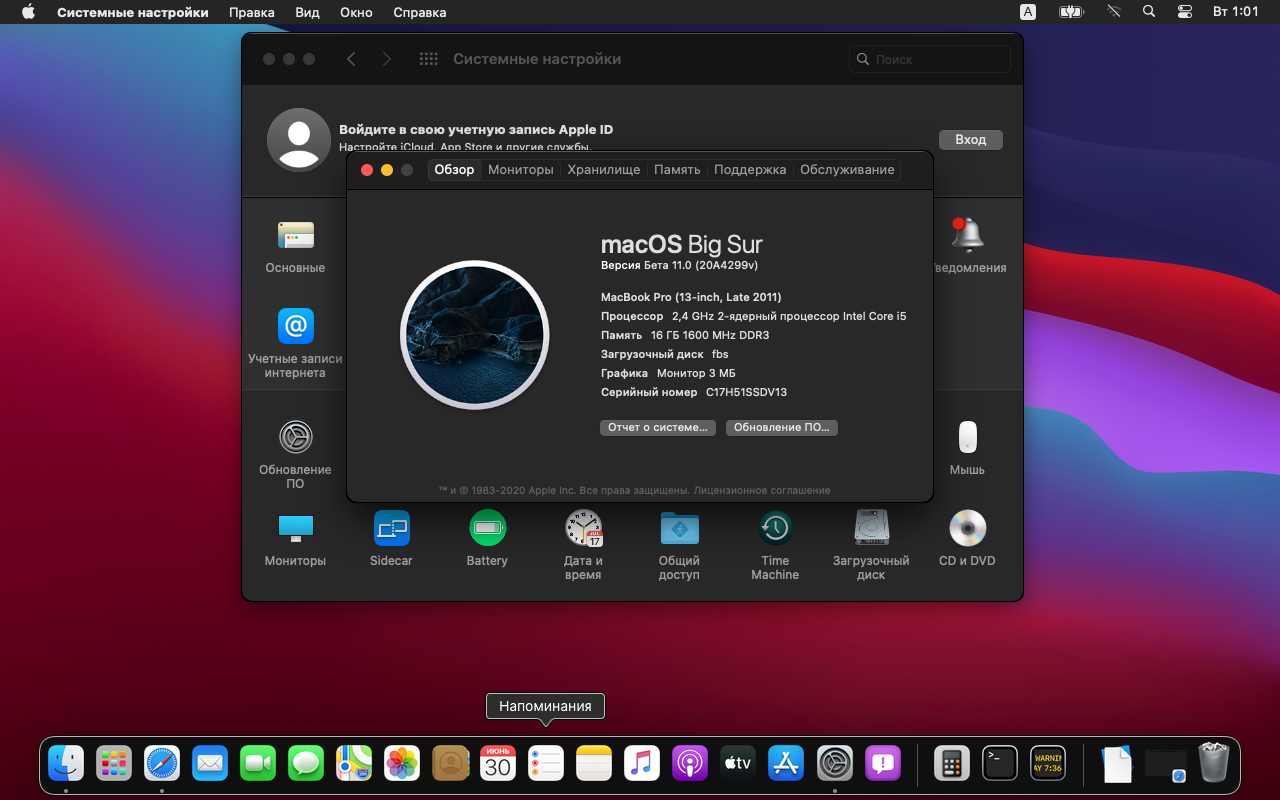Open Calendar showing June 30
The image size is (1280, 800).
498,764
